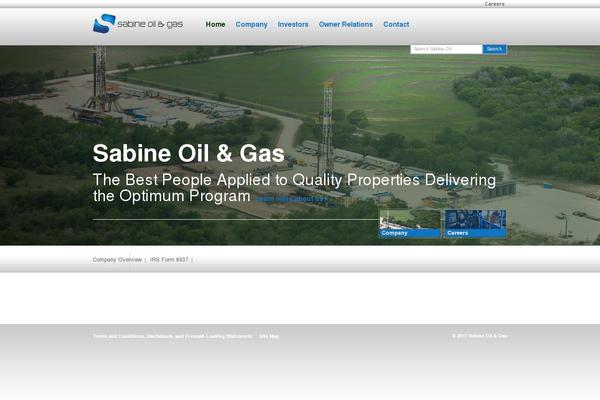This screenshot has height=400, width=600.
Task: Click the copyright Sabine Oil & Gas text
Action: pos(480,336)
